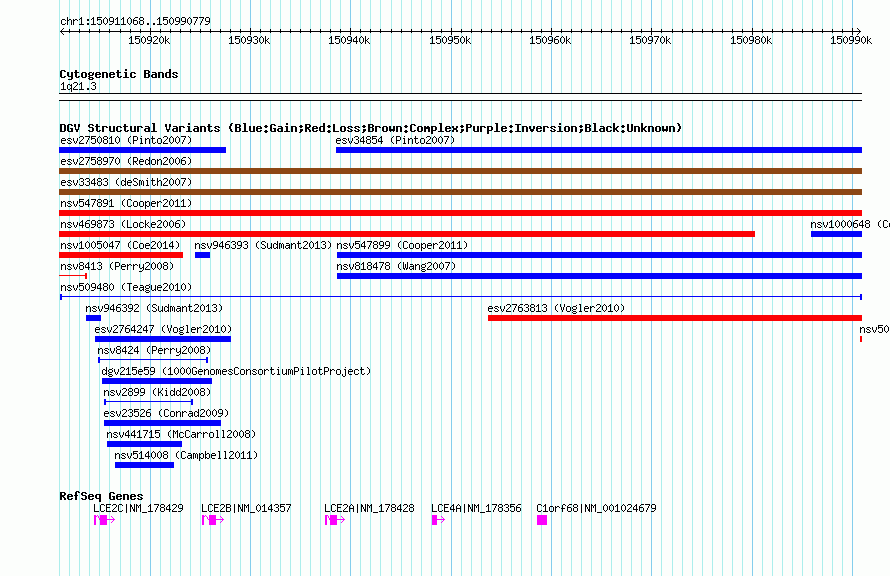Viewport: 890px width, 576px height.
Task: Click the small nsv946392 blue bar
Action: click(93, 318)
